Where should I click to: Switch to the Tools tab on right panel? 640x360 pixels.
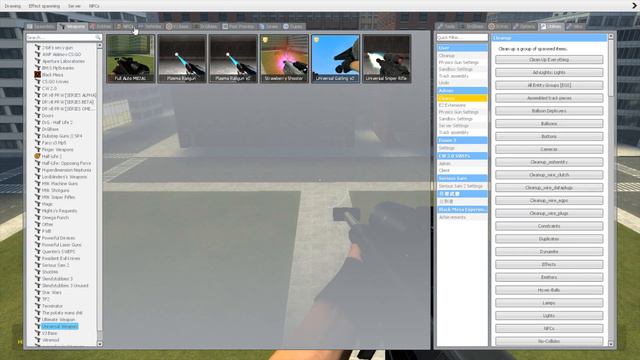click(x=446, y=27)
